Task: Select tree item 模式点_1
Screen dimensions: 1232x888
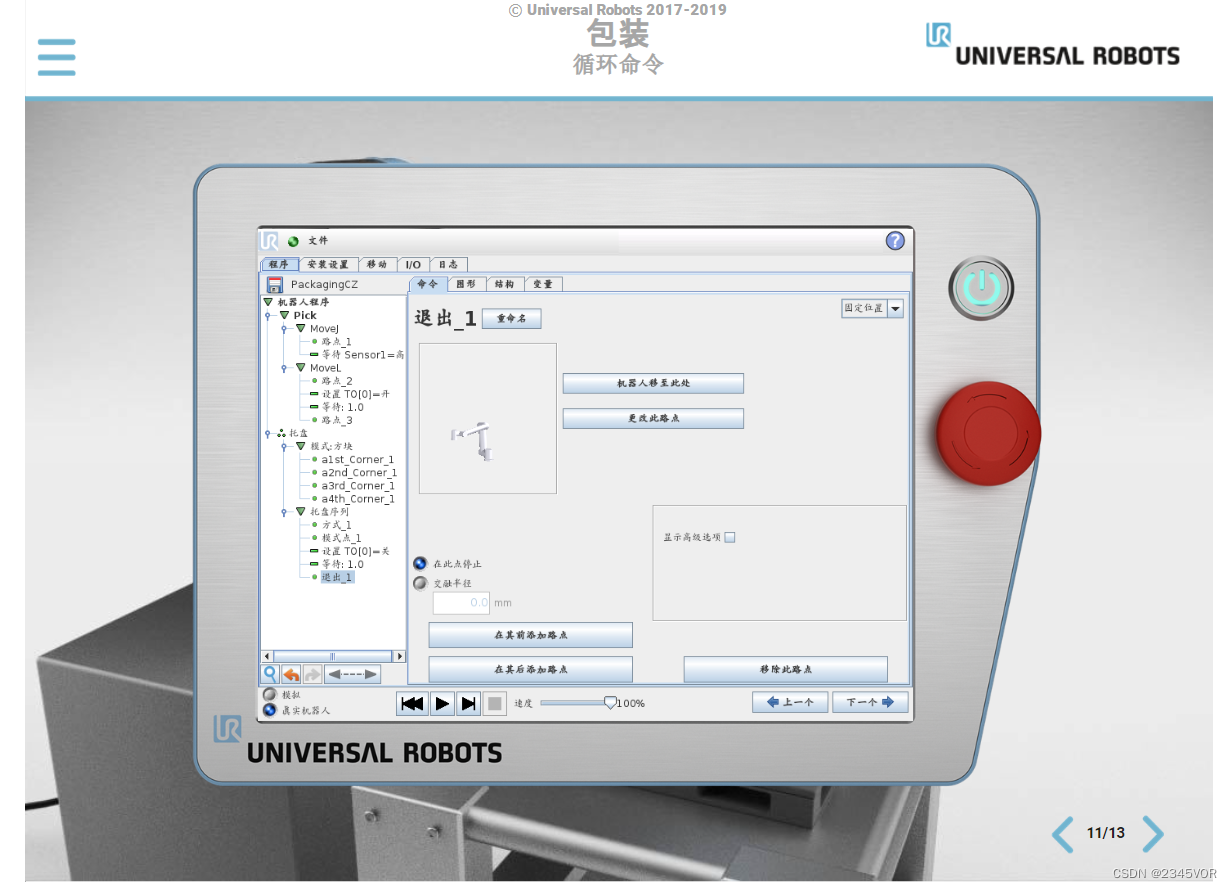Action: [x=341, y=538]
